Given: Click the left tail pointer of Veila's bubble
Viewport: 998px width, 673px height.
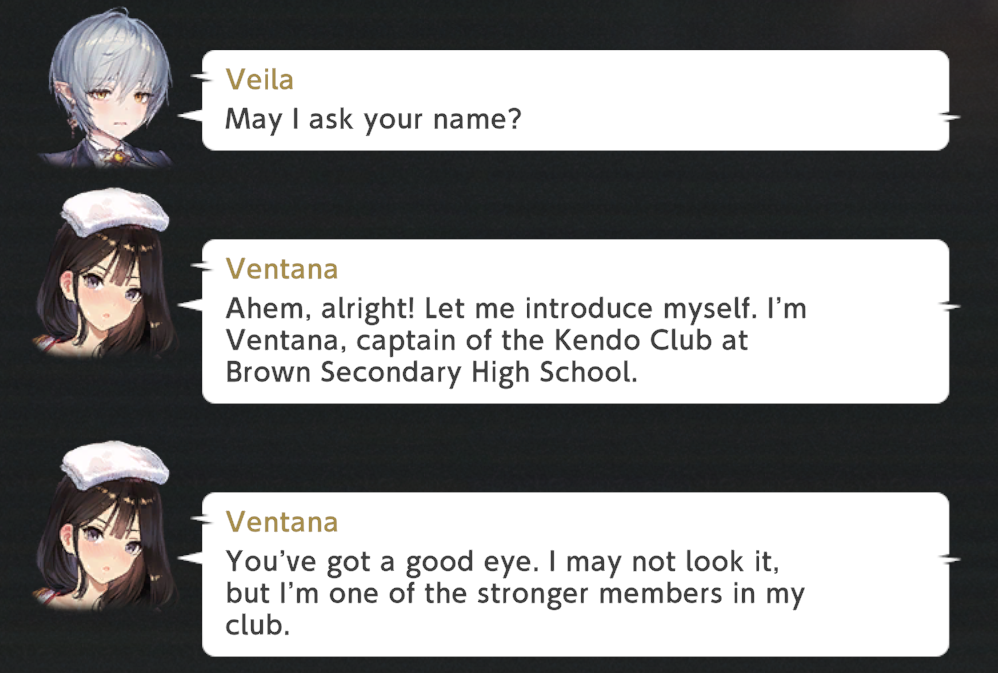Looking at the screenshot, I should point(190,117).
